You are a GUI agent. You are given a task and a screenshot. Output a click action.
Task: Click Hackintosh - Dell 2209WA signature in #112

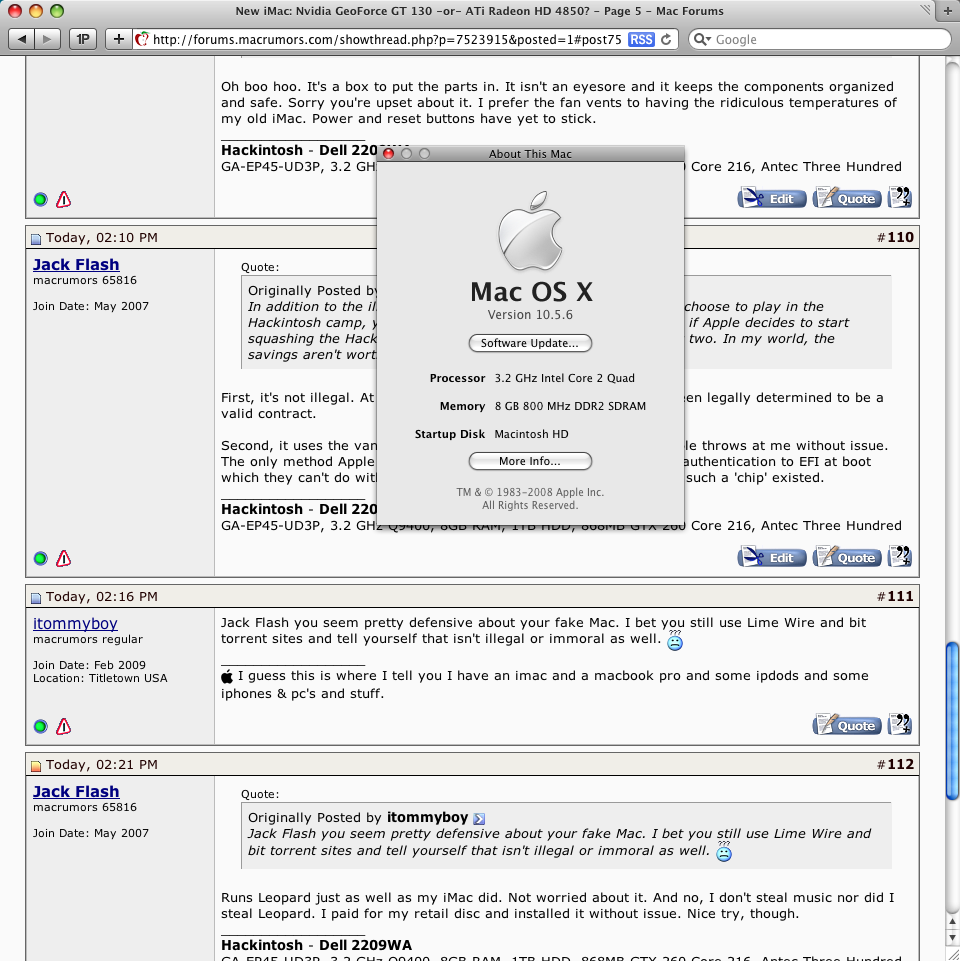point(316,945)
